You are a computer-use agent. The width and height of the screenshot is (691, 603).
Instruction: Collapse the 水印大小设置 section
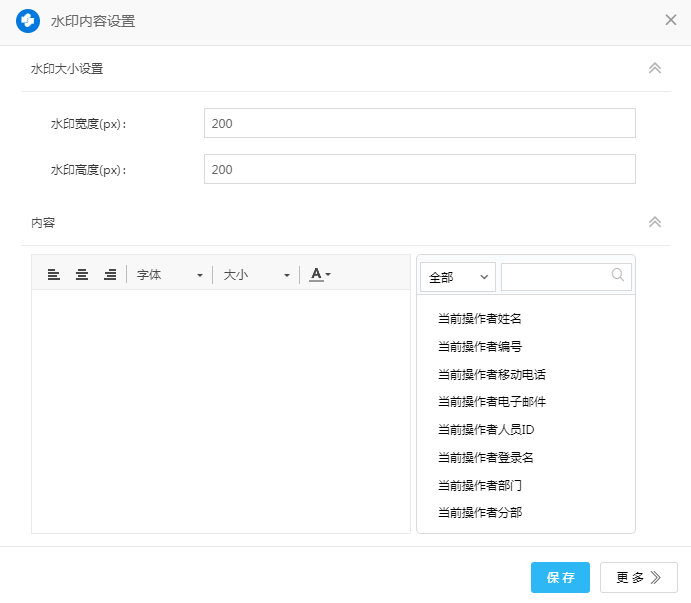655,69
